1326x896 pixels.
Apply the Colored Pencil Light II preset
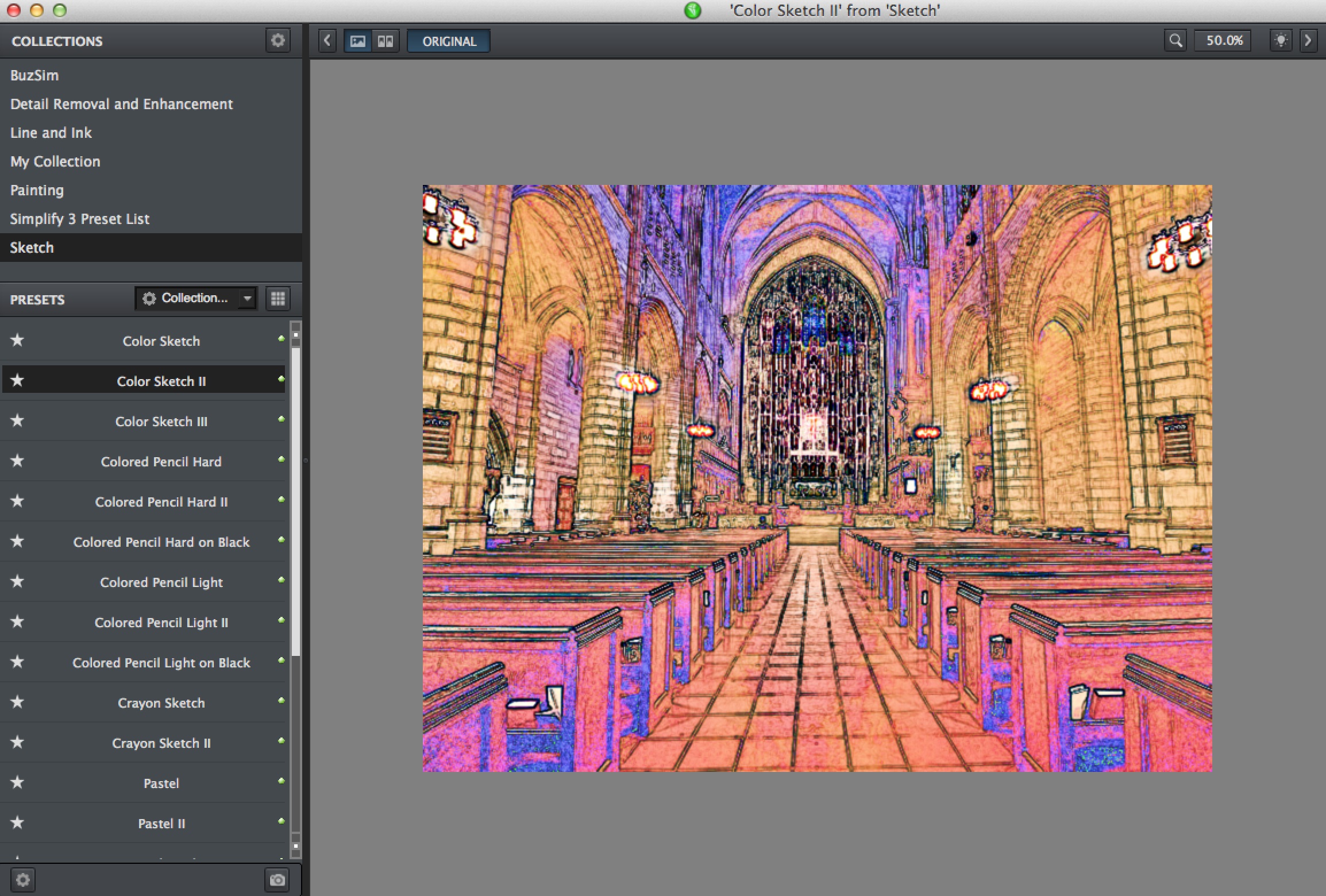point(144,622)
